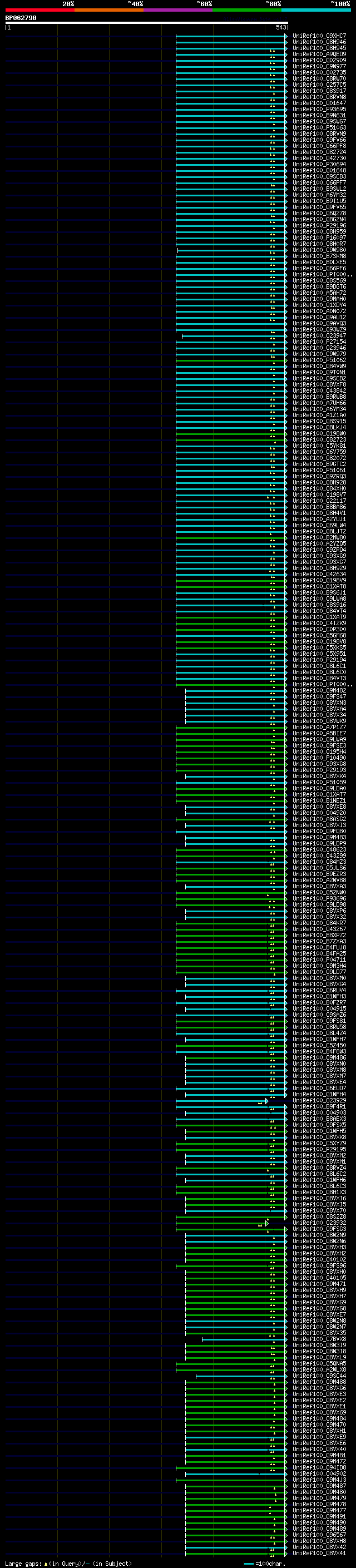Select the UniRef100_Q8RW70 entry

(x=319, y=78)
